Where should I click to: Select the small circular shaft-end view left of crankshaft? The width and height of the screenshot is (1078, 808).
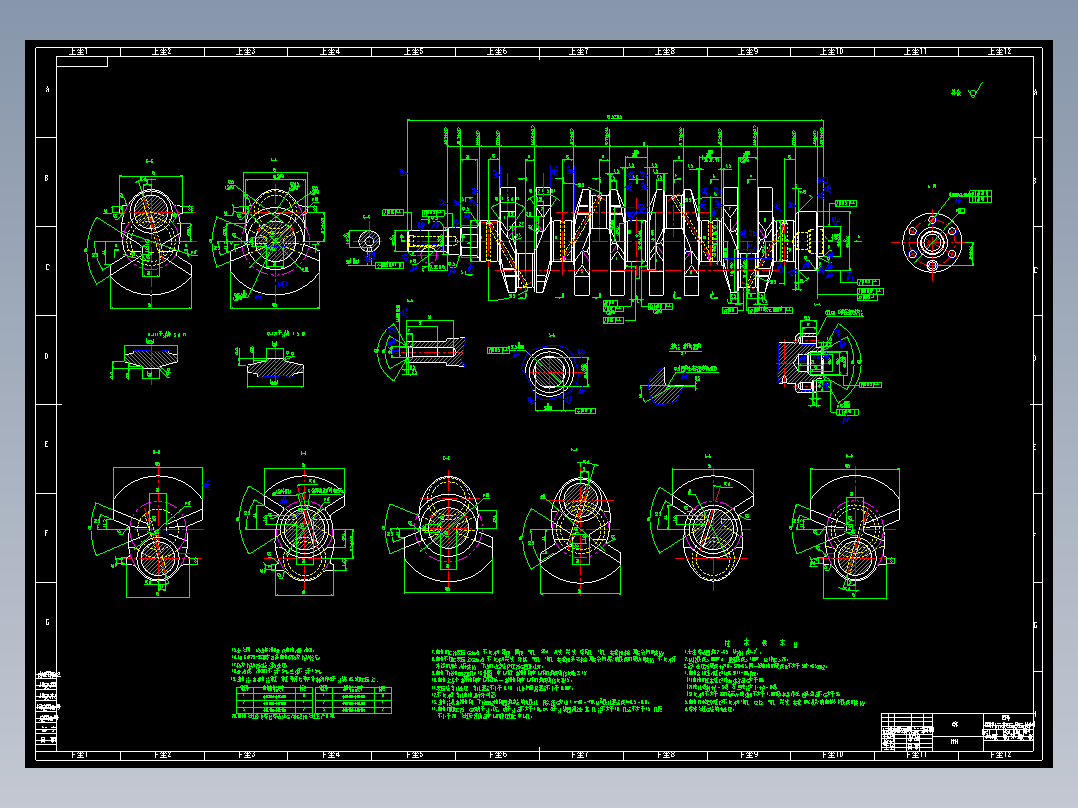(368, 241)
